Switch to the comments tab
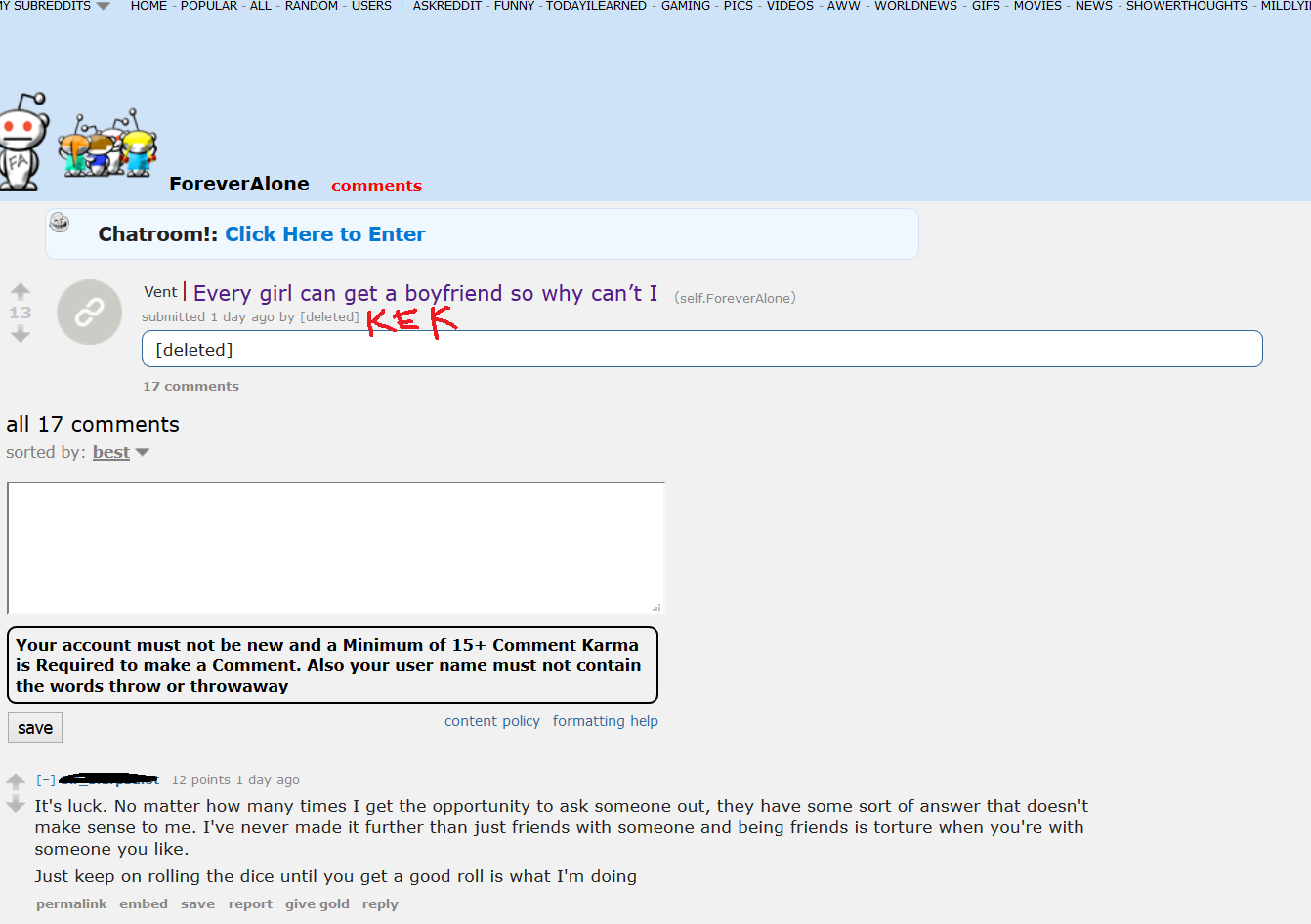Viewport: 1311px width, 924px height. [x=376, y=186]
